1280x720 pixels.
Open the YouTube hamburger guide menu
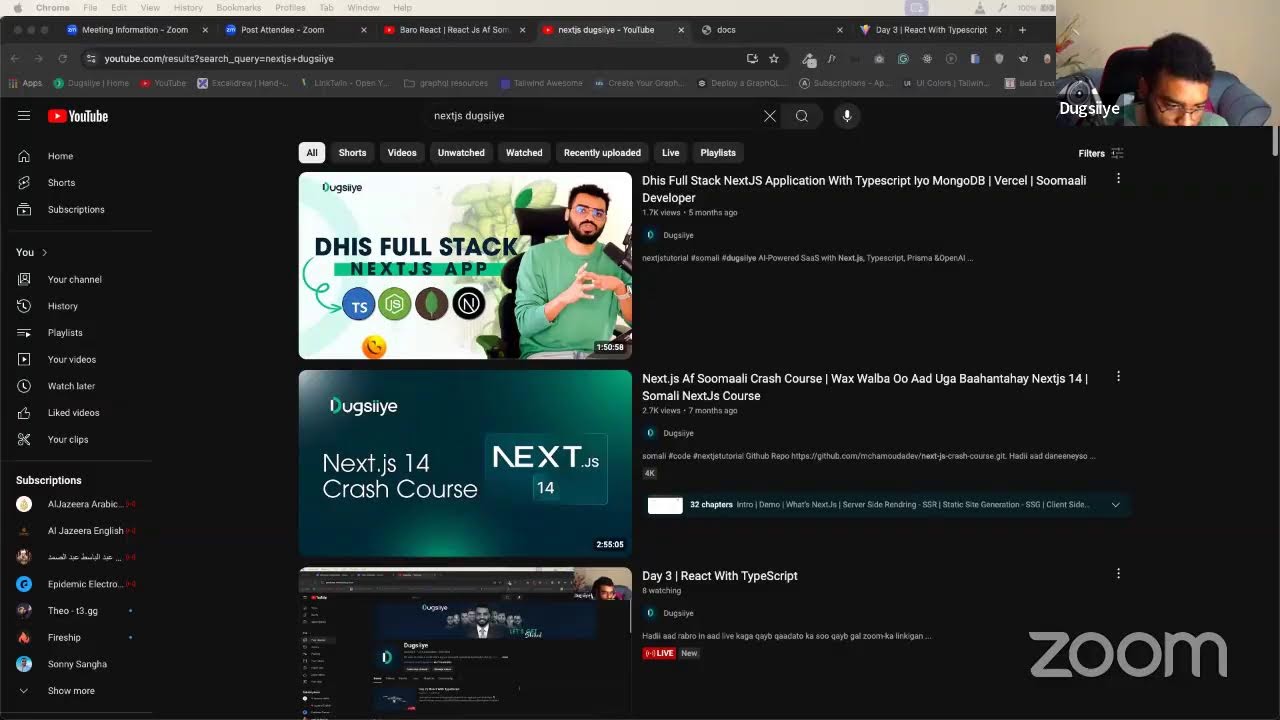24,116
